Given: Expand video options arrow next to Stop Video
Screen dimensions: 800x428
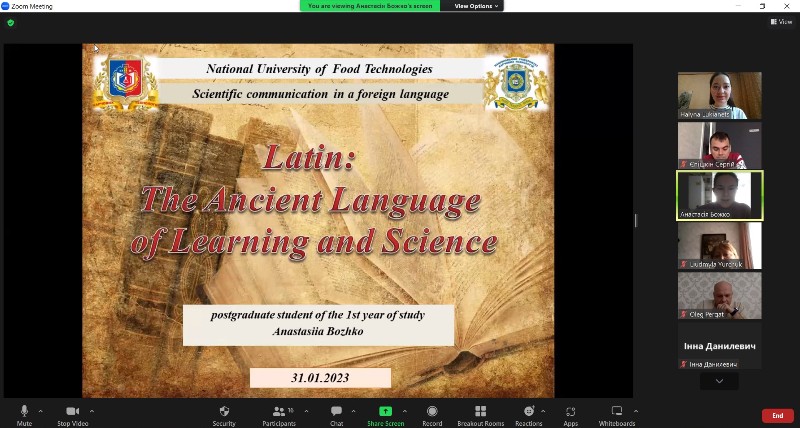Looking at the screenshot, I should click(x=92, y=410).
